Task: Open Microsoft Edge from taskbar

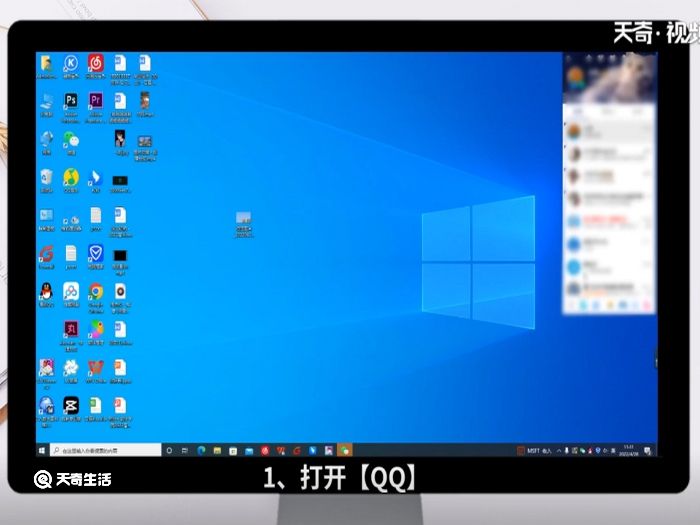Action: (201, 451)
